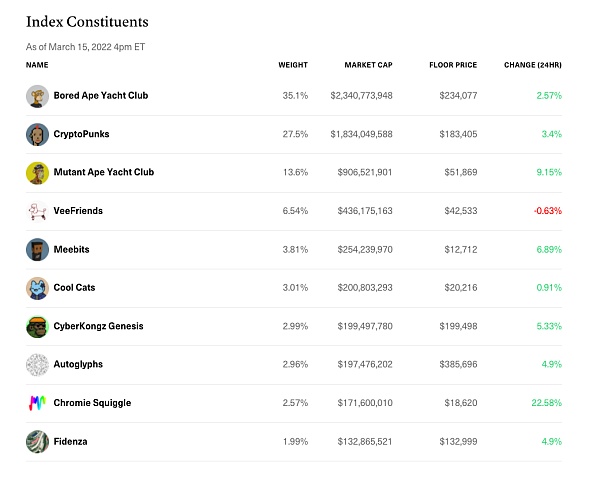The image size is (600, 481).
Task: Select the VeeFriends logo icon
Action: [37, 211]
